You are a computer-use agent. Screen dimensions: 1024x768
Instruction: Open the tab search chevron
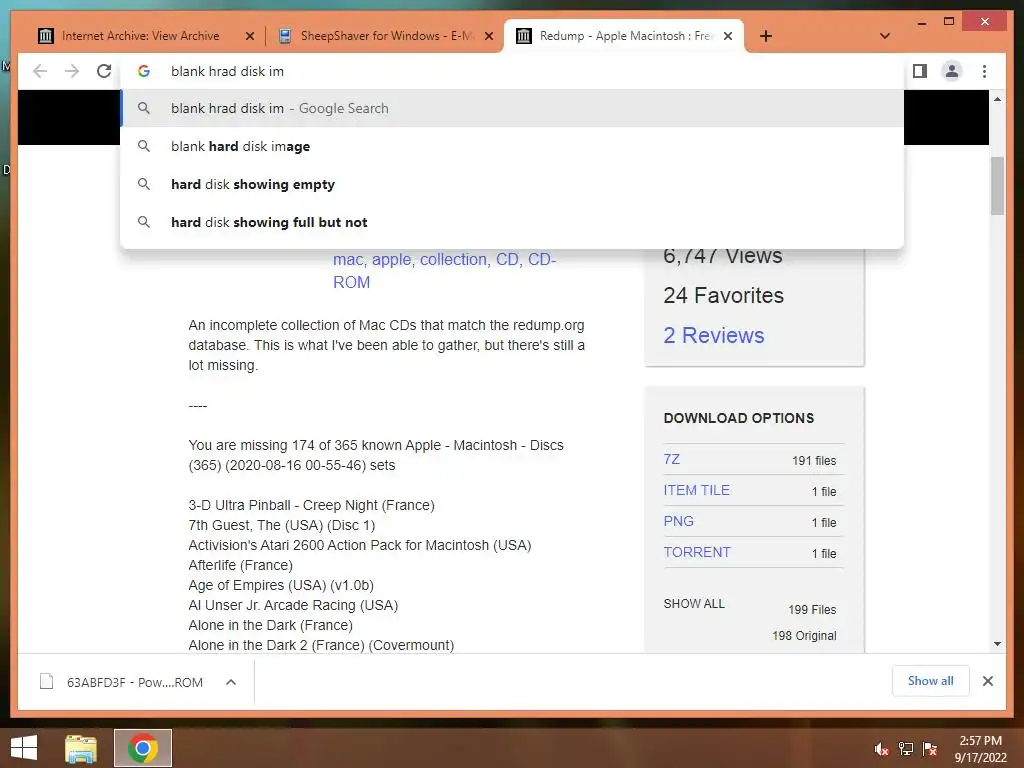pyautogui.click(x=885, y=36)
